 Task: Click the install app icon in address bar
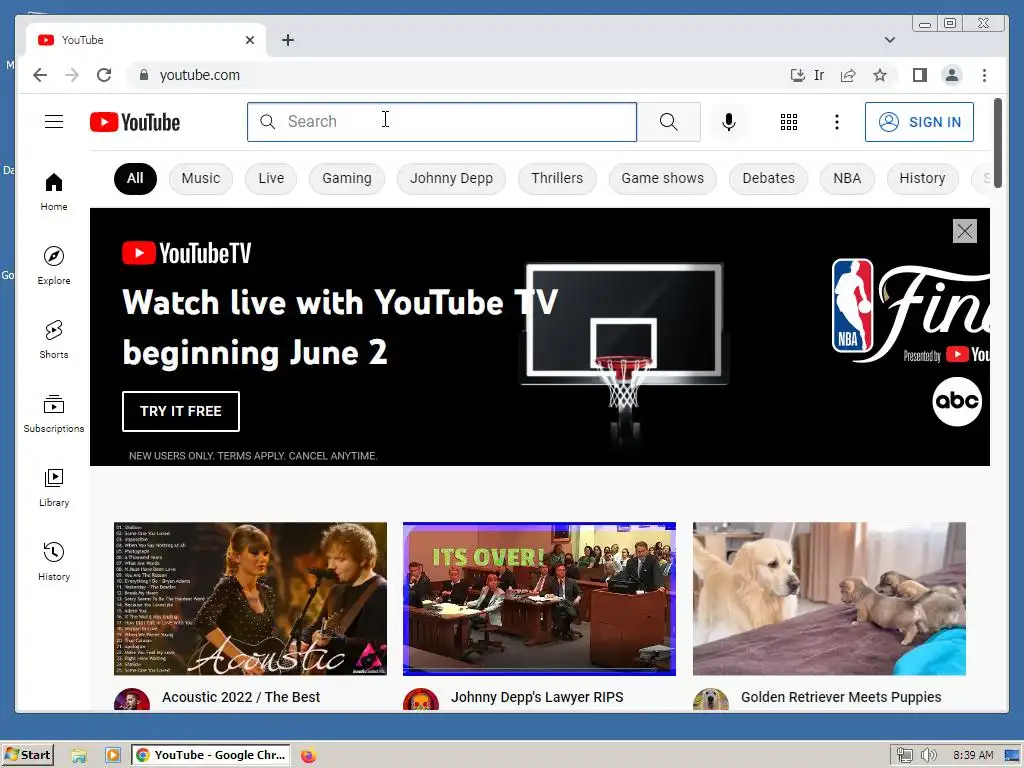(797, 75)
